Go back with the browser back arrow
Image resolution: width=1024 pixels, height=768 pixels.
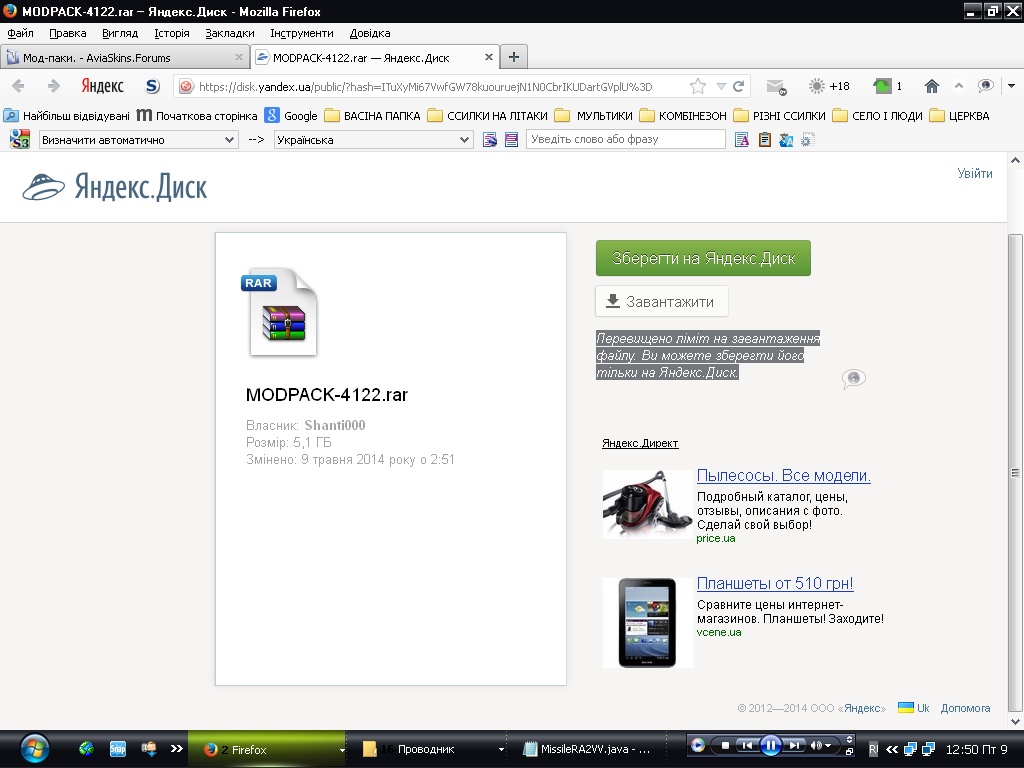coord(18,86)
